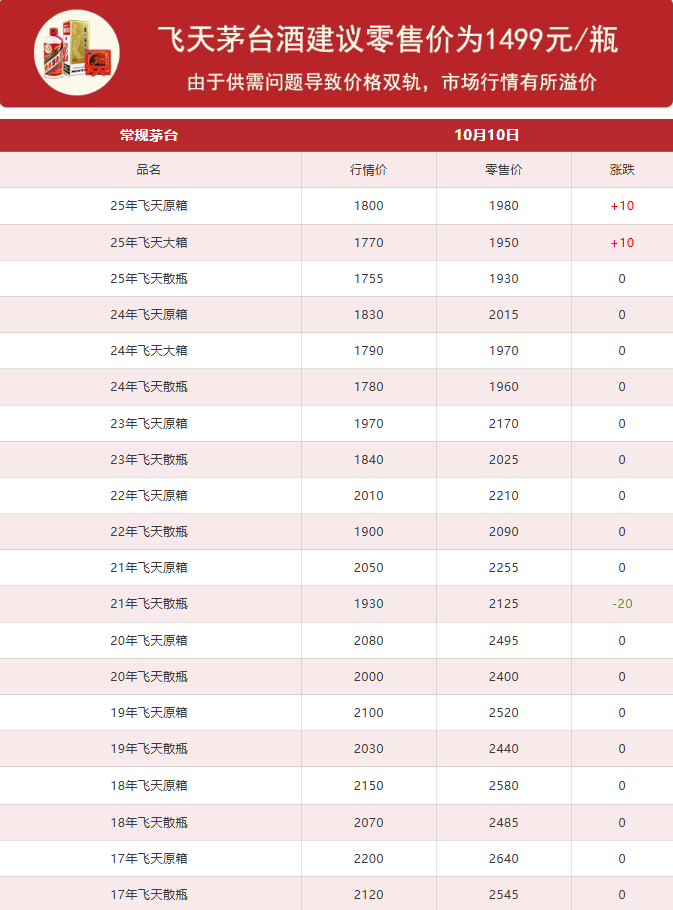Select the 常规茅台 header tab
The image size is (673, 910).
point(149,135)
